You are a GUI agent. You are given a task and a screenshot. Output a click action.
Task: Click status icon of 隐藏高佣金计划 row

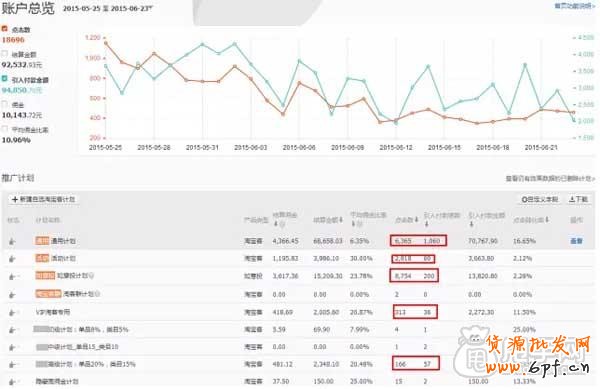point(12,382)
